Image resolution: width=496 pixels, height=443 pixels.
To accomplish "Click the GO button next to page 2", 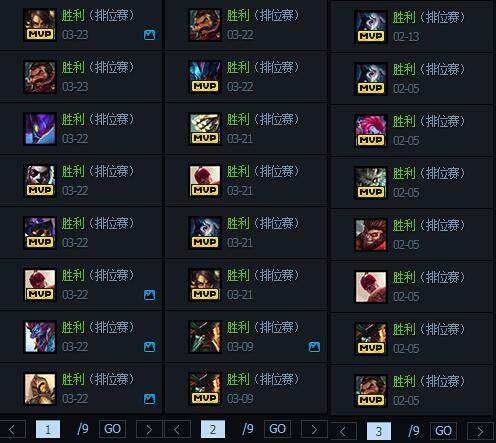I will (x=277, y=429).
